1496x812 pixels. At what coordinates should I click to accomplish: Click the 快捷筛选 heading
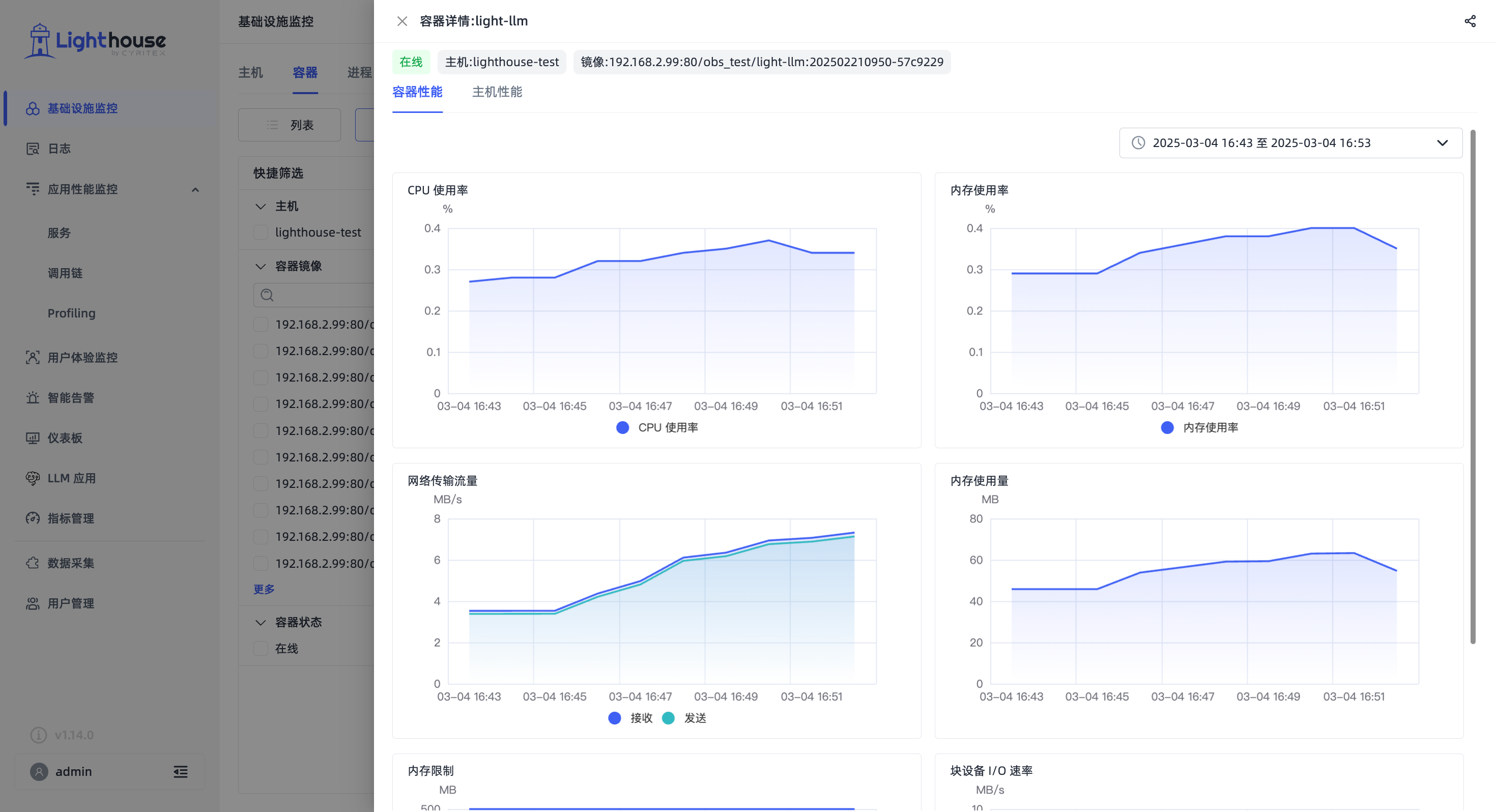tap(278, 173)
